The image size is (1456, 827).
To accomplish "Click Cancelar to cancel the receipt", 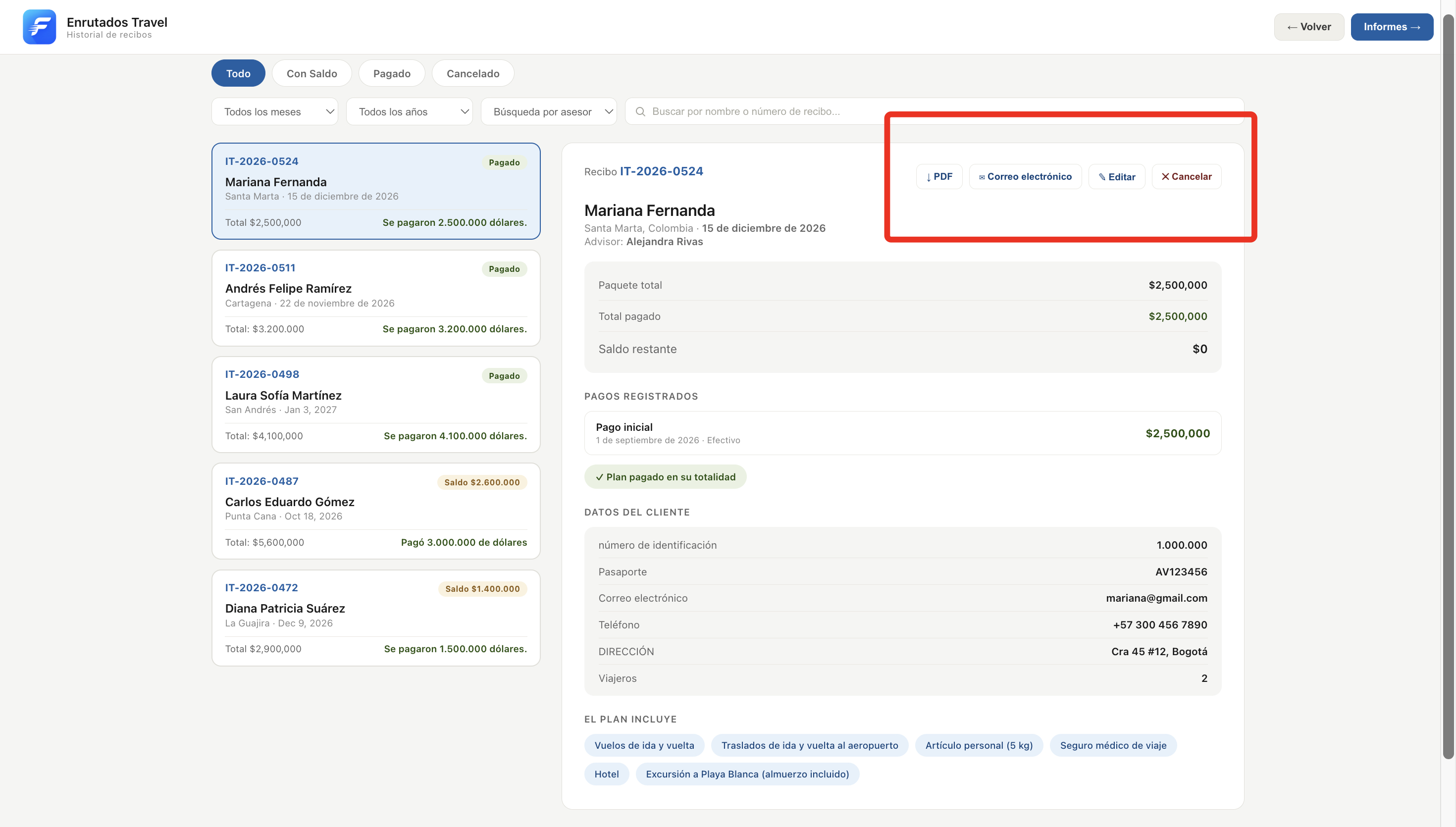I will [1186, 177].
